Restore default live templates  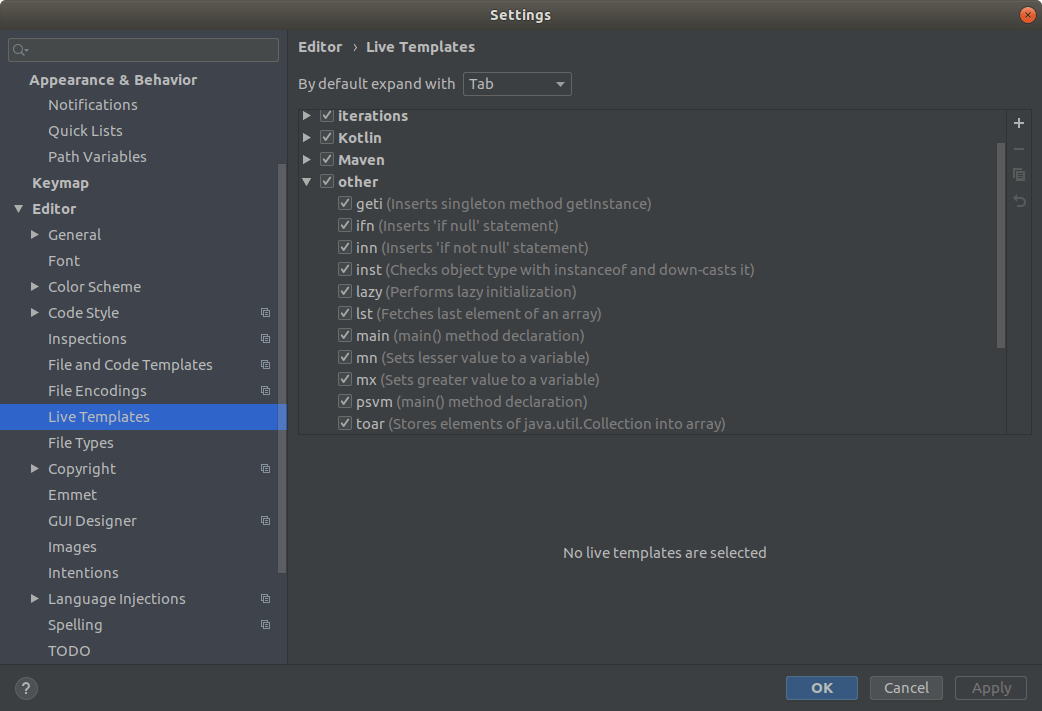(x=1018, y=200)
